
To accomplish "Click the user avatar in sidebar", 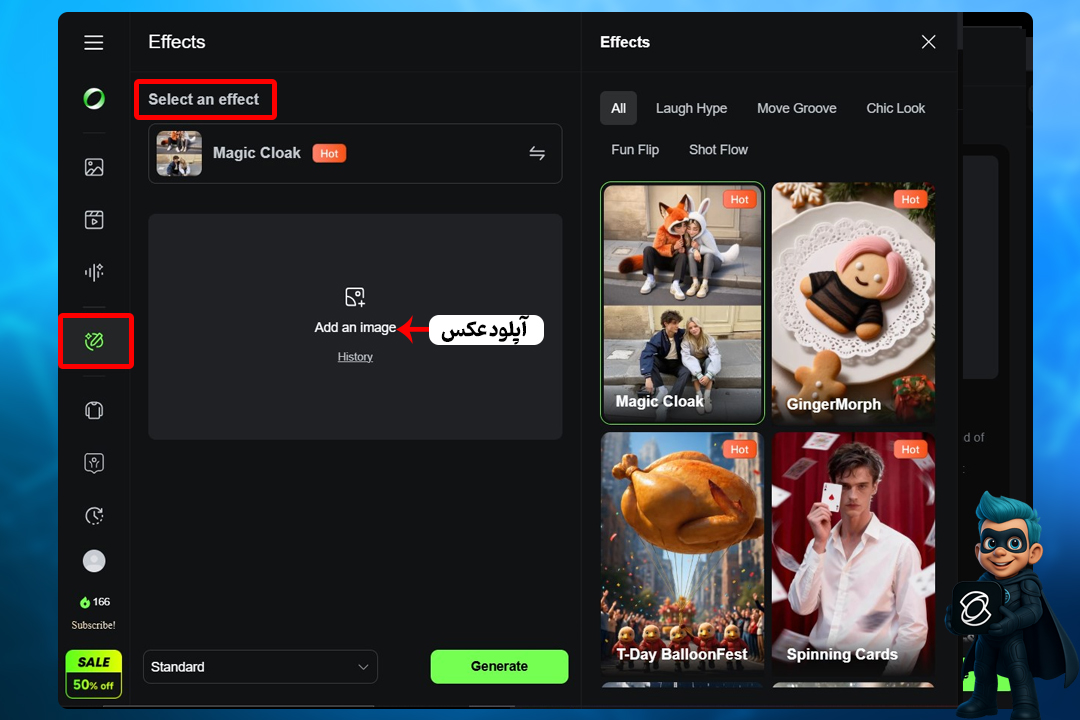I will click(94, 561).
